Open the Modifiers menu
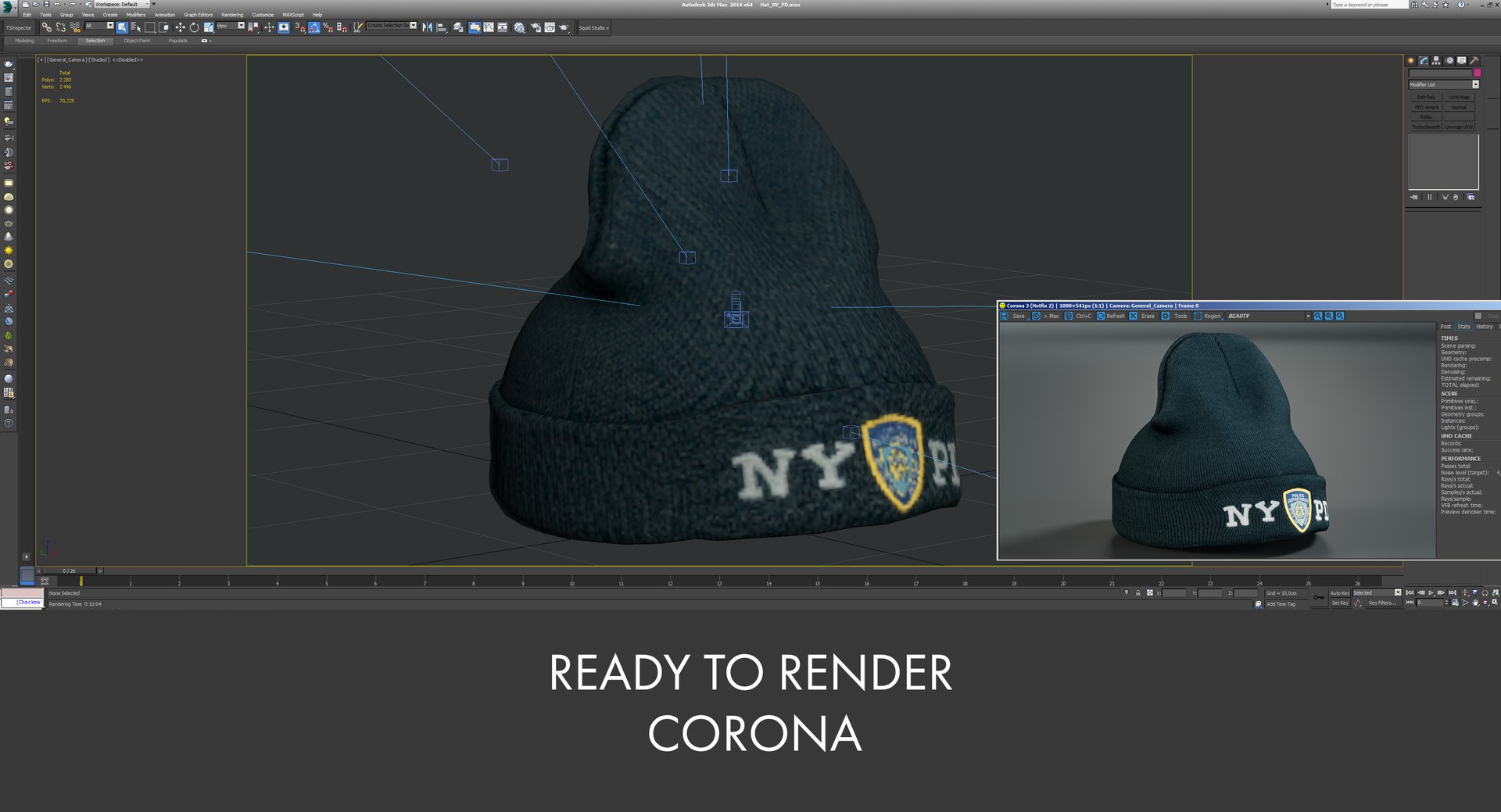This screenshot has width=1501, height=812. pos(136,15)
